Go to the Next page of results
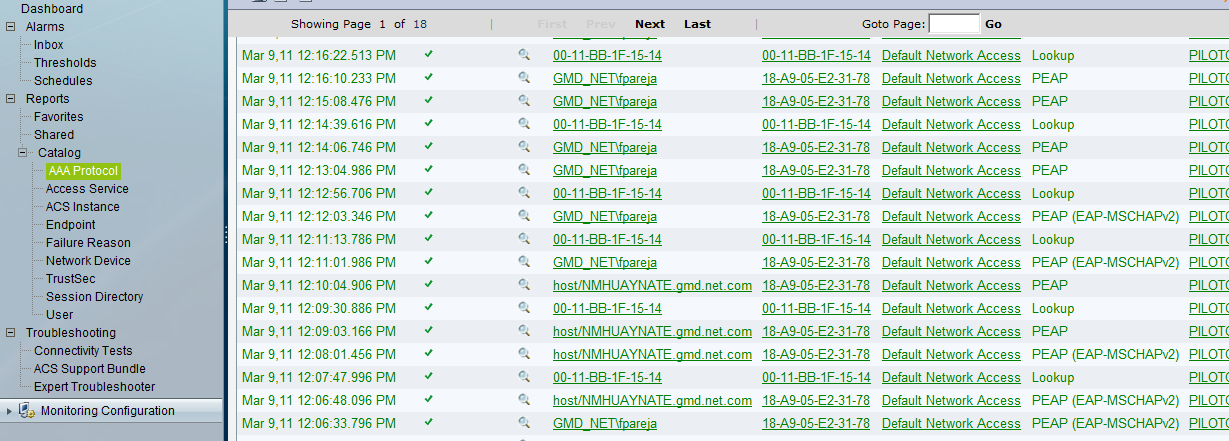 click(x=649, y=24)
